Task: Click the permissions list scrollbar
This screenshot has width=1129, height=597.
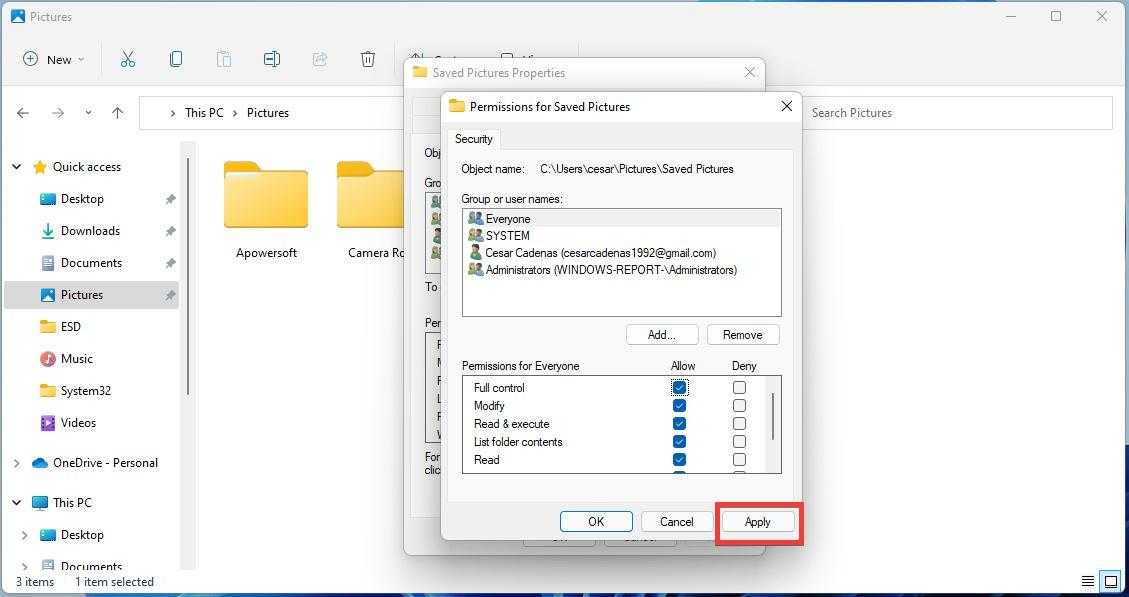Action: pos(773,415)
